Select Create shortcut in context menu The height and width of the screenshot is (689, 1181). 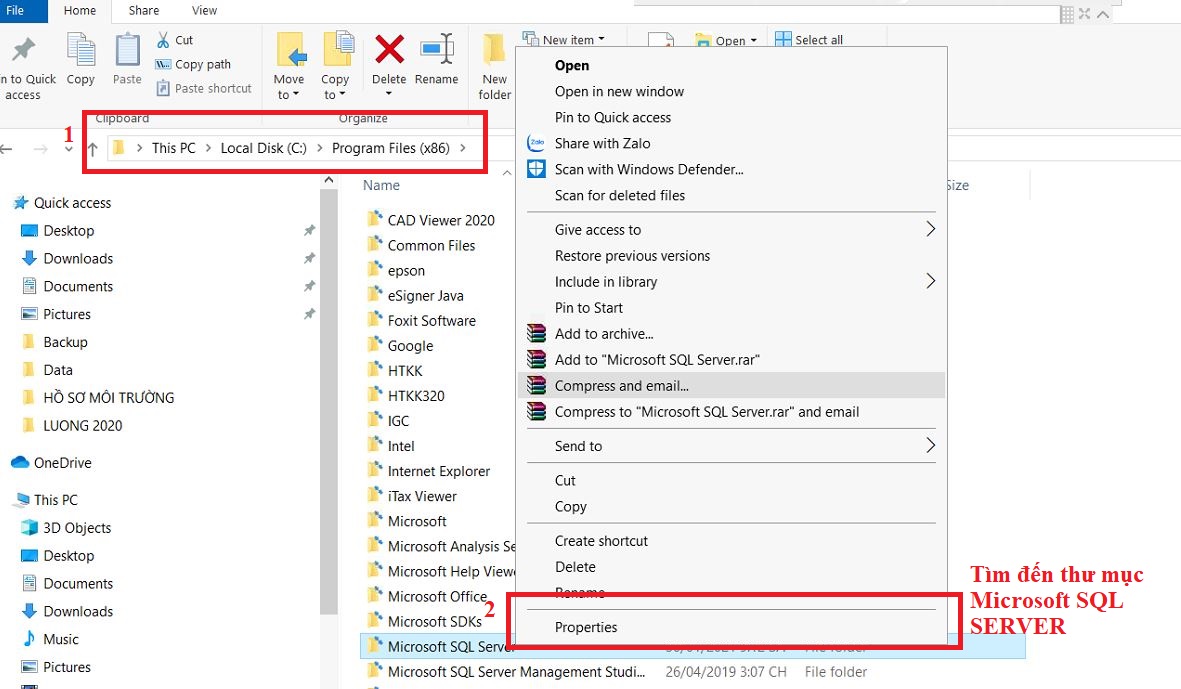coord(601,541)
